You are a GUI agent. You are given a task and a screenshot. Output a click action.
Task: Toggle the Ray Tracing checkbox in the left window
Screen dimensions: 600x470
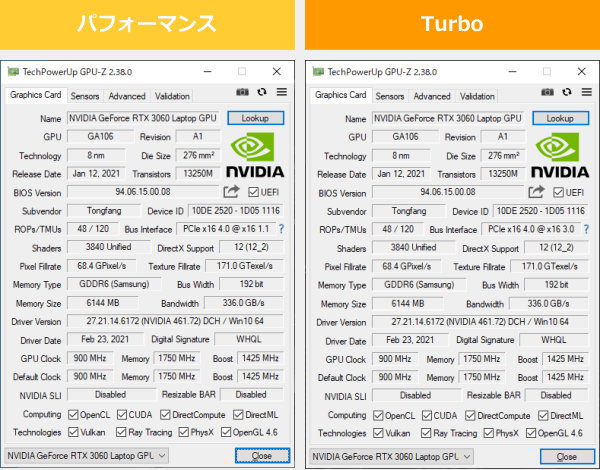pyautogui.click(x=121, y=432)
